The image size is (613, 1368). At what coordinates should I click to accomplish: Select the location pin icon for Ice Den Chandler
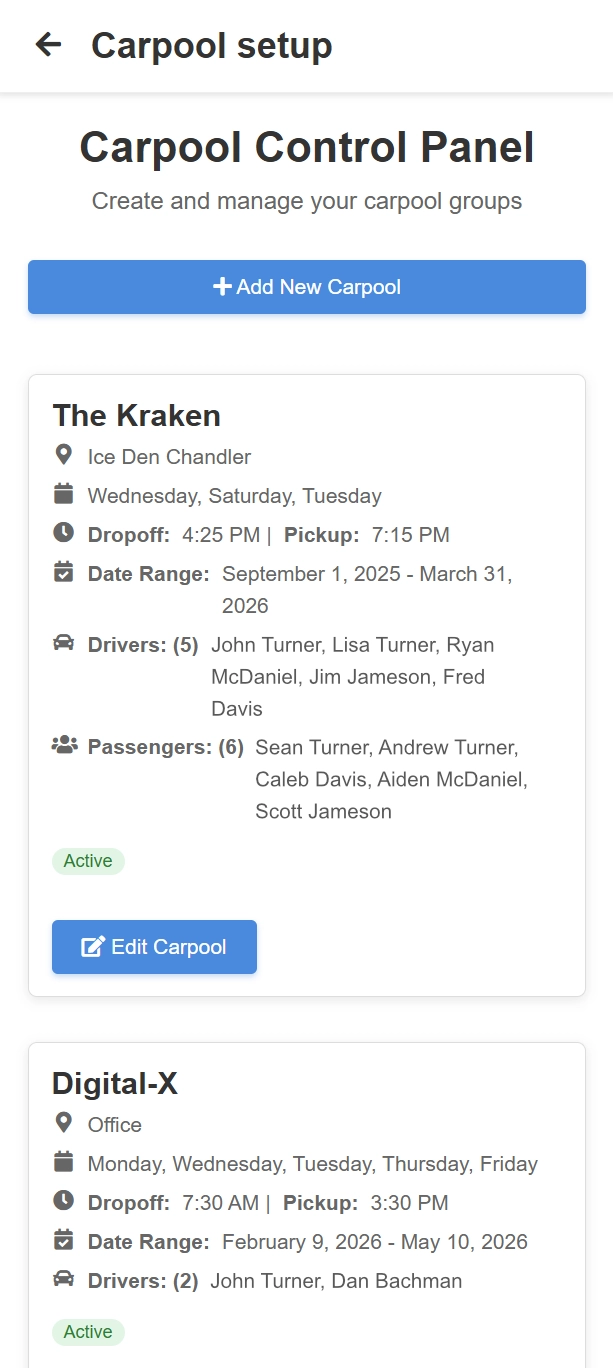pyautogui.click(x=63, y=455)
